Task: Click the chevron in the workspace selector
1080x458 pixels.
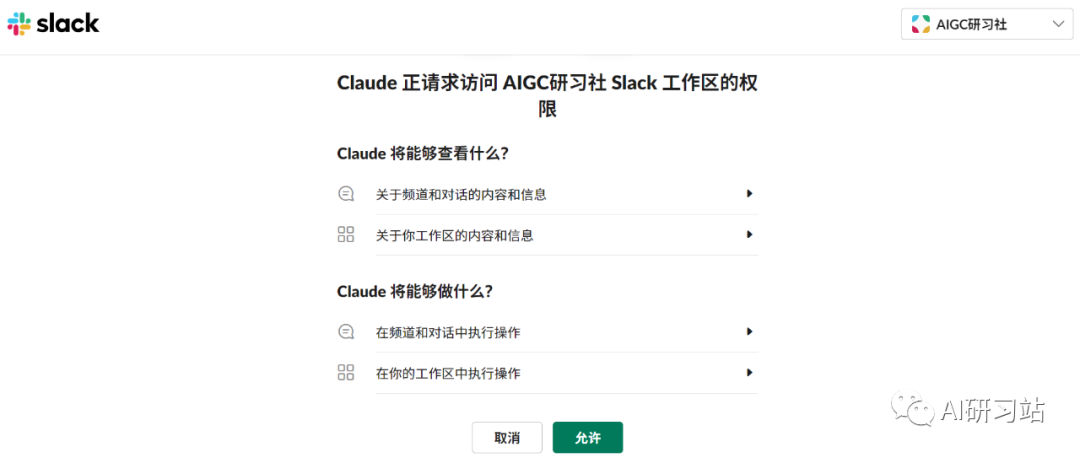Action: tap(1059, 24)
